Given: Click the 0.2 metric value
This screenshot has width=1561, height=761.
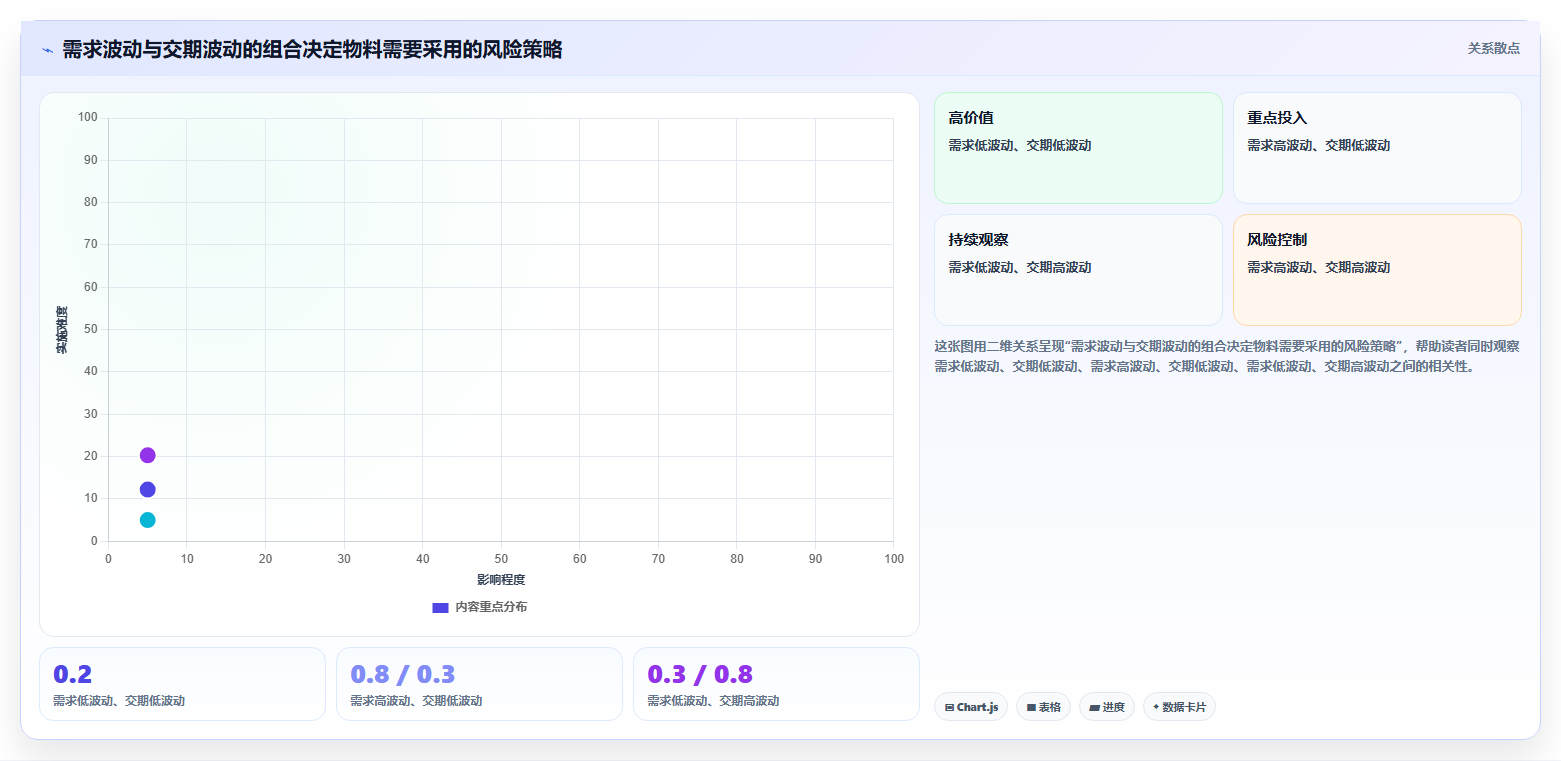Looking at the screenshot, I should (x=72, y=675).
